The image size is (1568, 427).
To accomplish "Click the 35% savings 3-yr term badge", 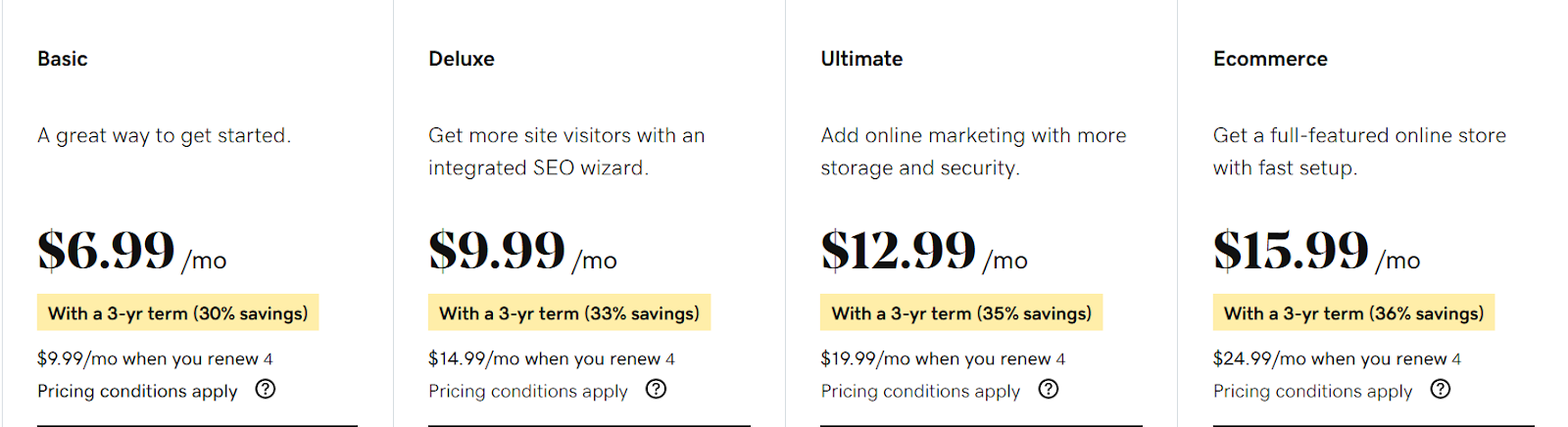I will pyautogui.click(x=961, y=312).
